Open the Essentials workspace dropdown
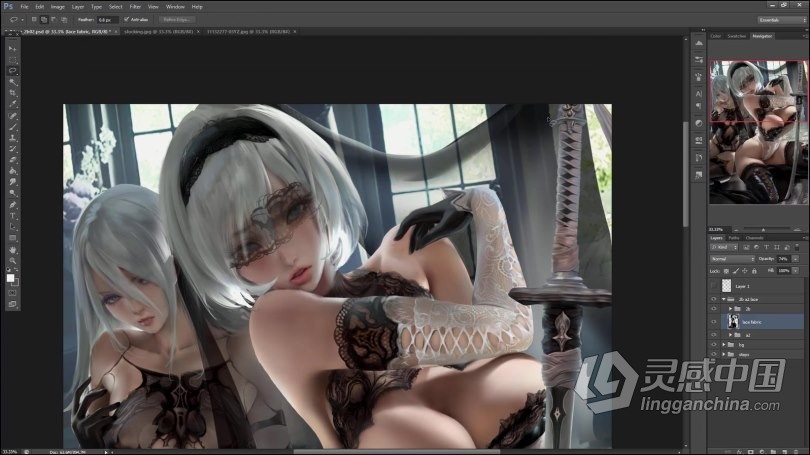Screen dimensions: 810x455 [781, 20]
